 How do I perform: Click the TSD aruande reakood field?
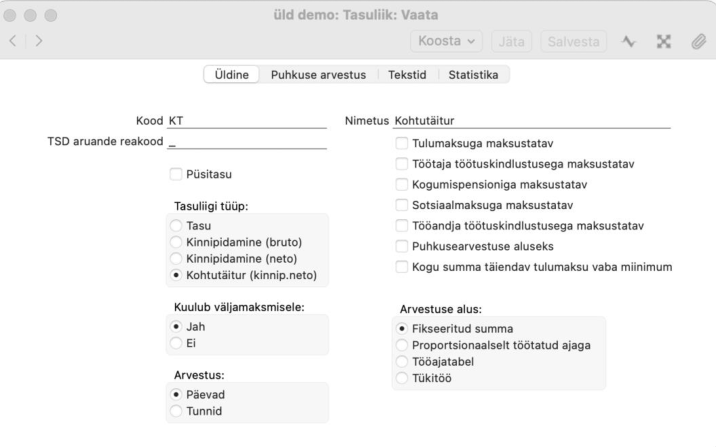coord(247,142)
